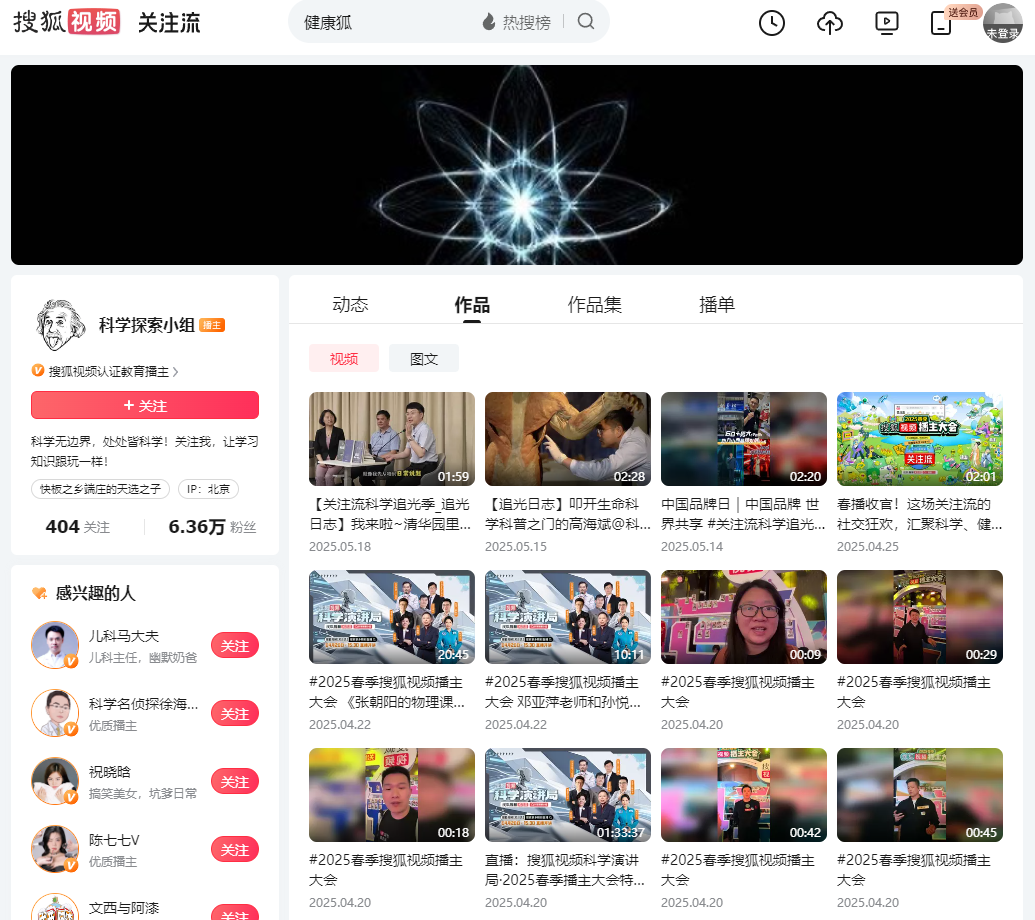1035x920 pixels.
Task: Click the IP：北京 tag
Action: click(x=208, y=489)
